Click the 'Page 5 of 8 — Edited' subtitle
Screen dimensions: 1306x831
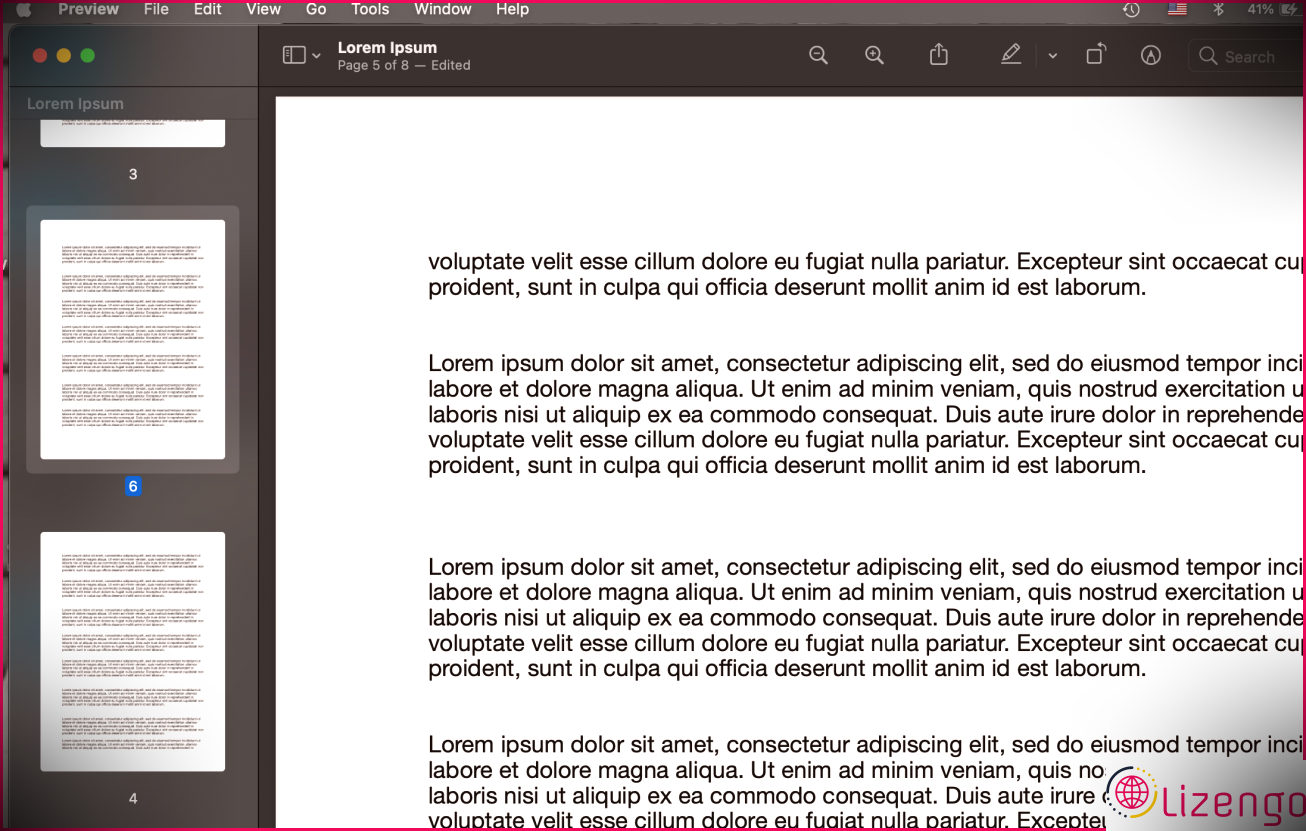tap(404, 65)
